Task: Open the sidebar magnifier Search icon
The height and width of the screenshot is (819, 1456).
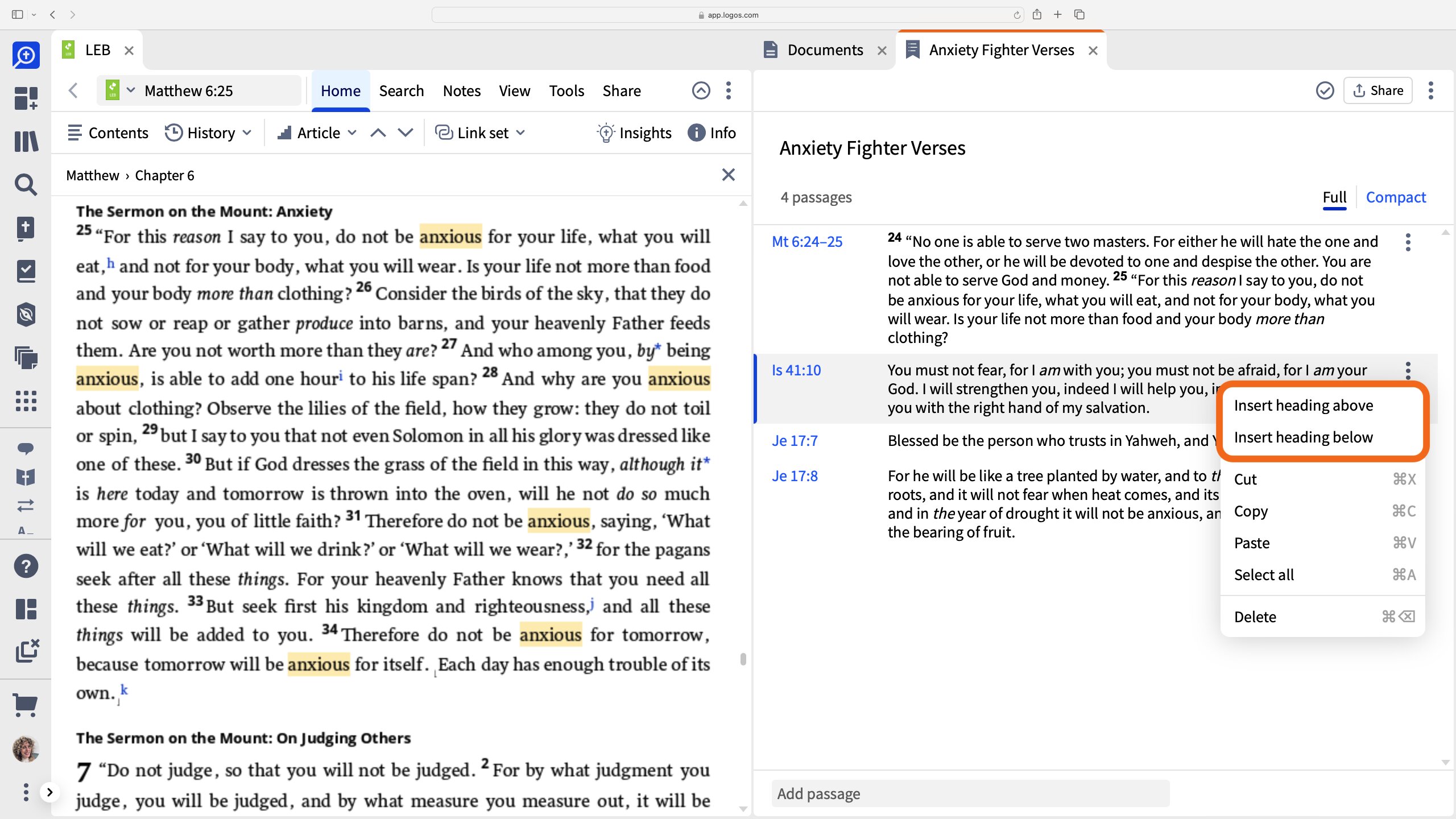Action: (26, 185)
